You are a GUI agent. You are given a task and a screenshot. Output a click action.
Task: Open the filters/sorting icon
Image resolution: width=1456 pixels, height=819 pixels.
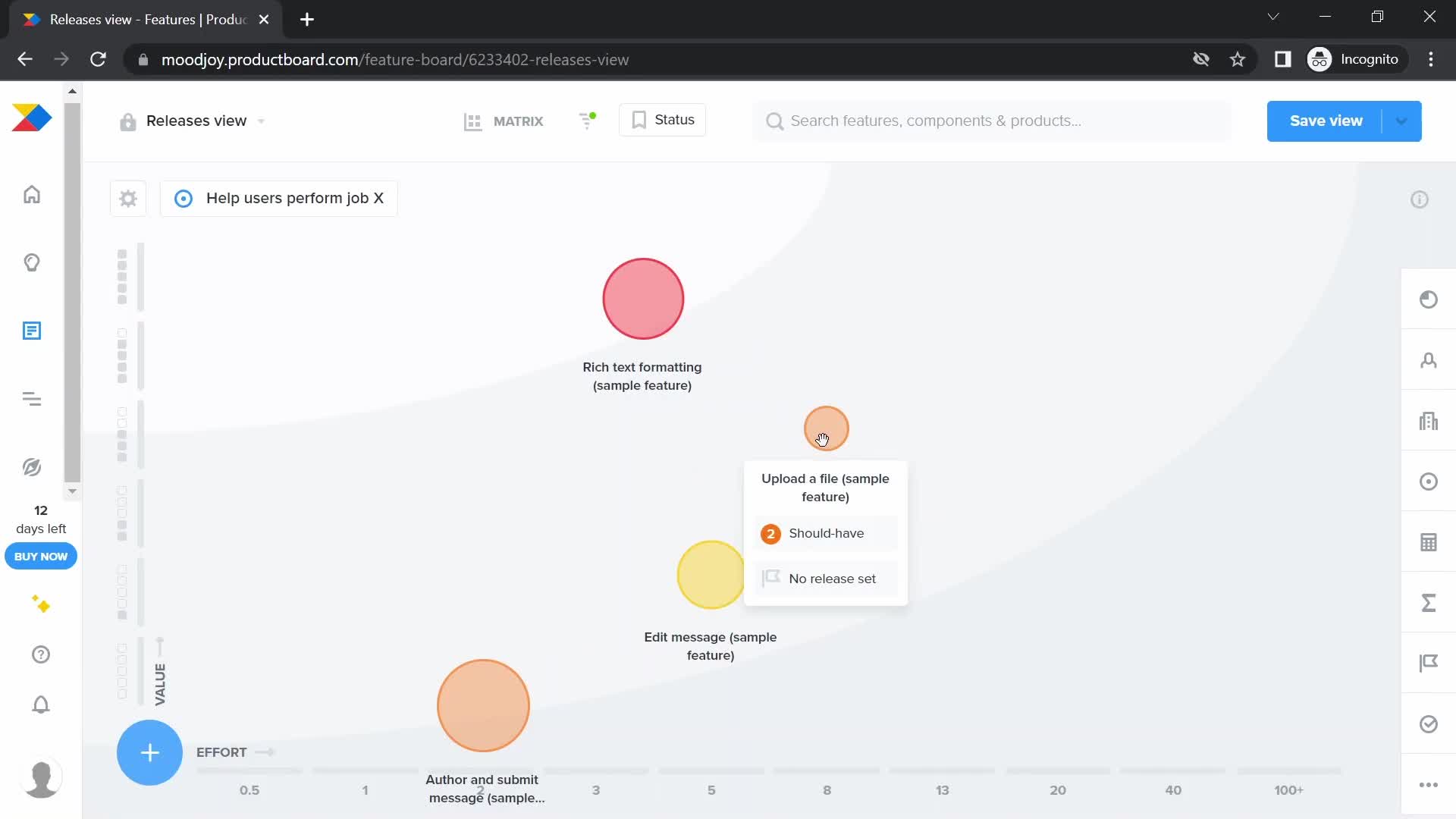click(587, 120)
